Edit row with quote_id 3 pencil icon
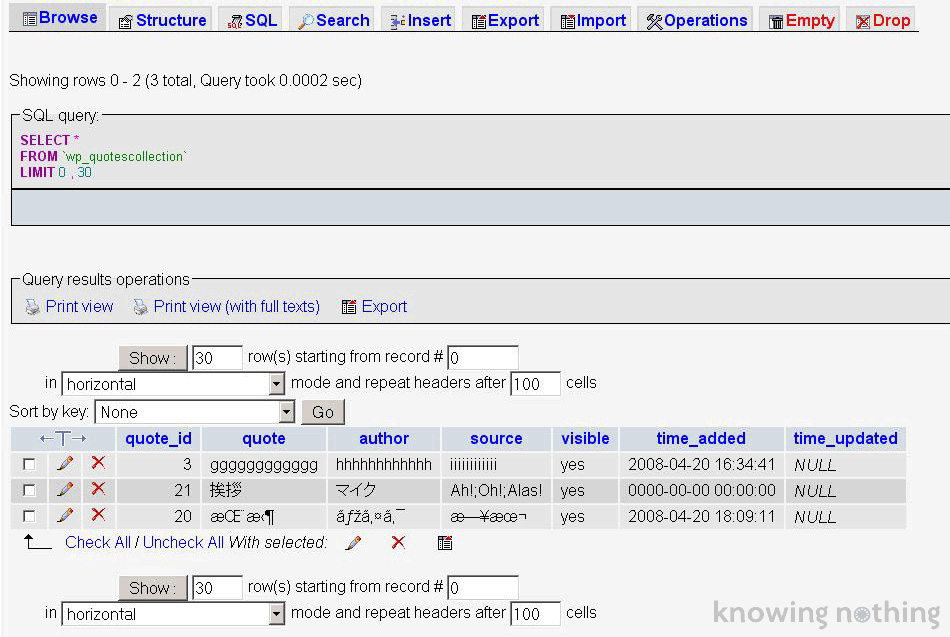Image resolution: width=950 pixels, height=637 pixels. tap(65, 464)
